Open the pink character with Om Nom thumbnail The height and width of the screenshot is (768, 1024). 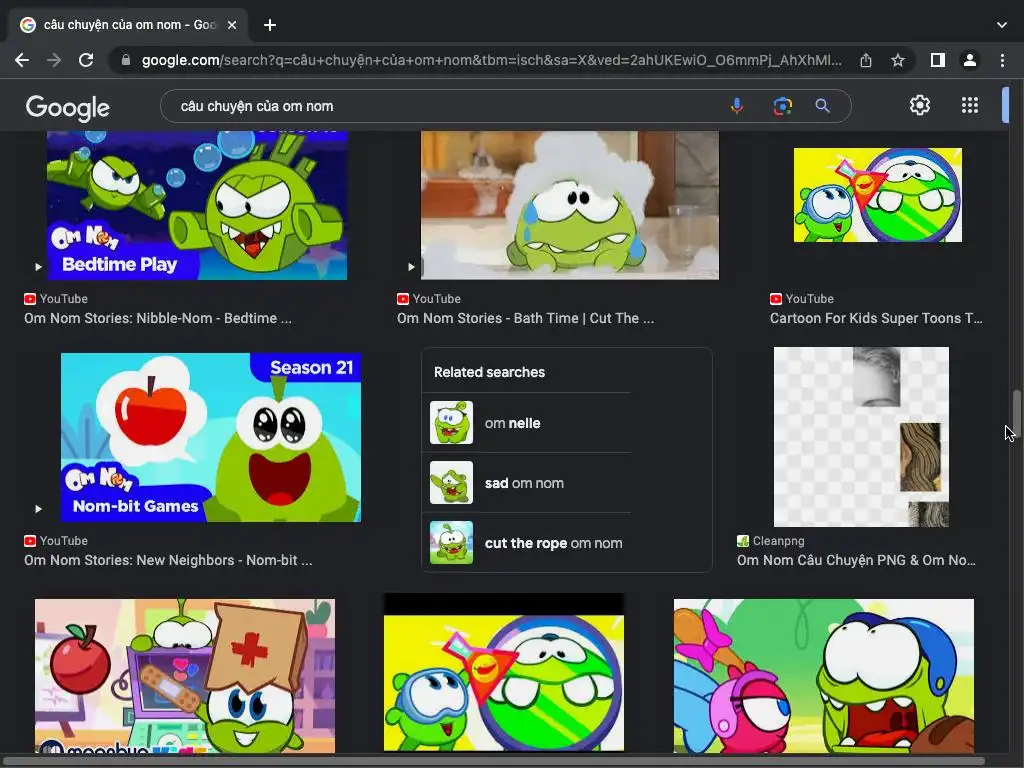tap(824, 675)
